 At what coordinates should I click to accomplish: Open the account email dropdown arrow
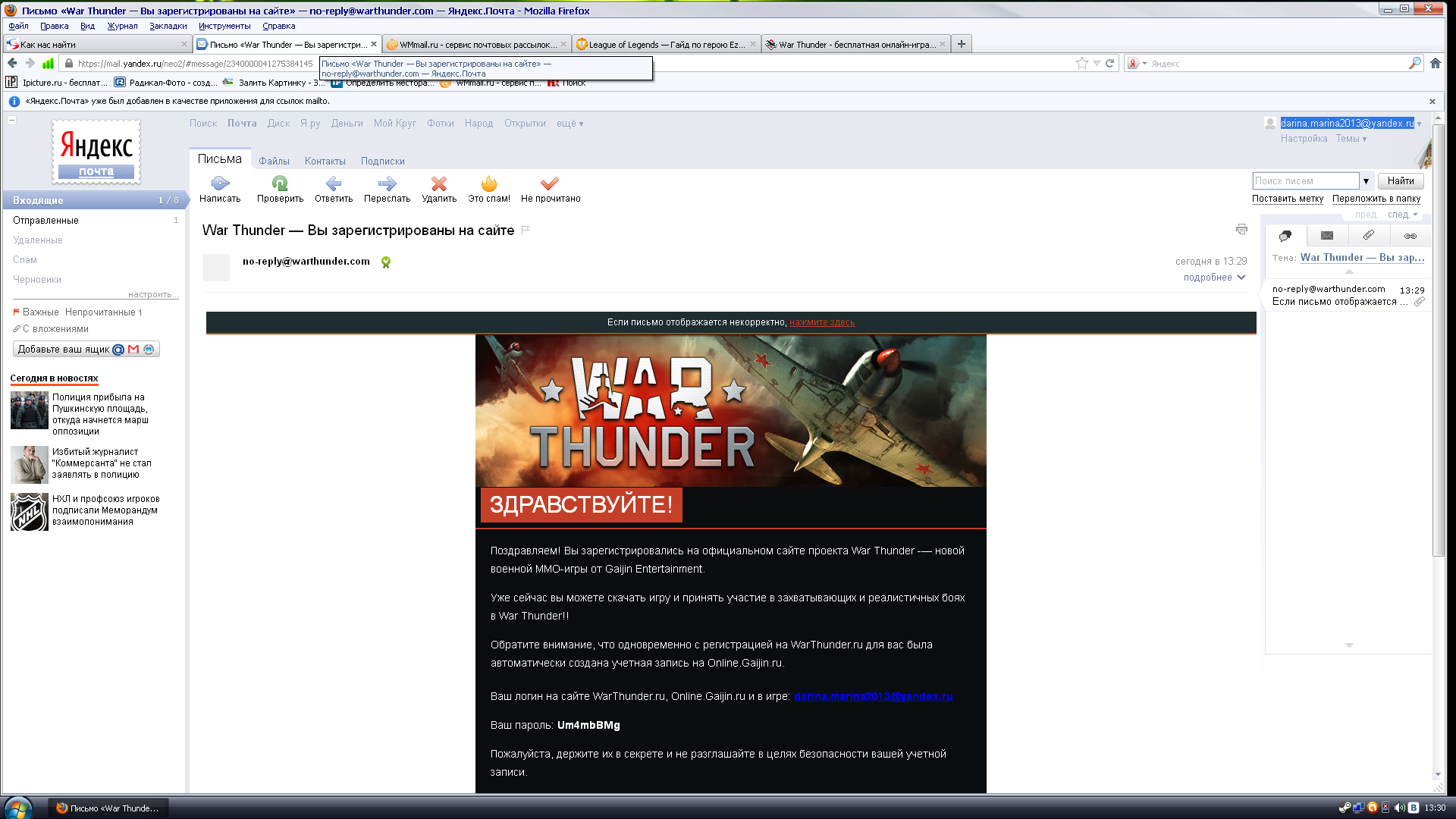point(1420,124)
